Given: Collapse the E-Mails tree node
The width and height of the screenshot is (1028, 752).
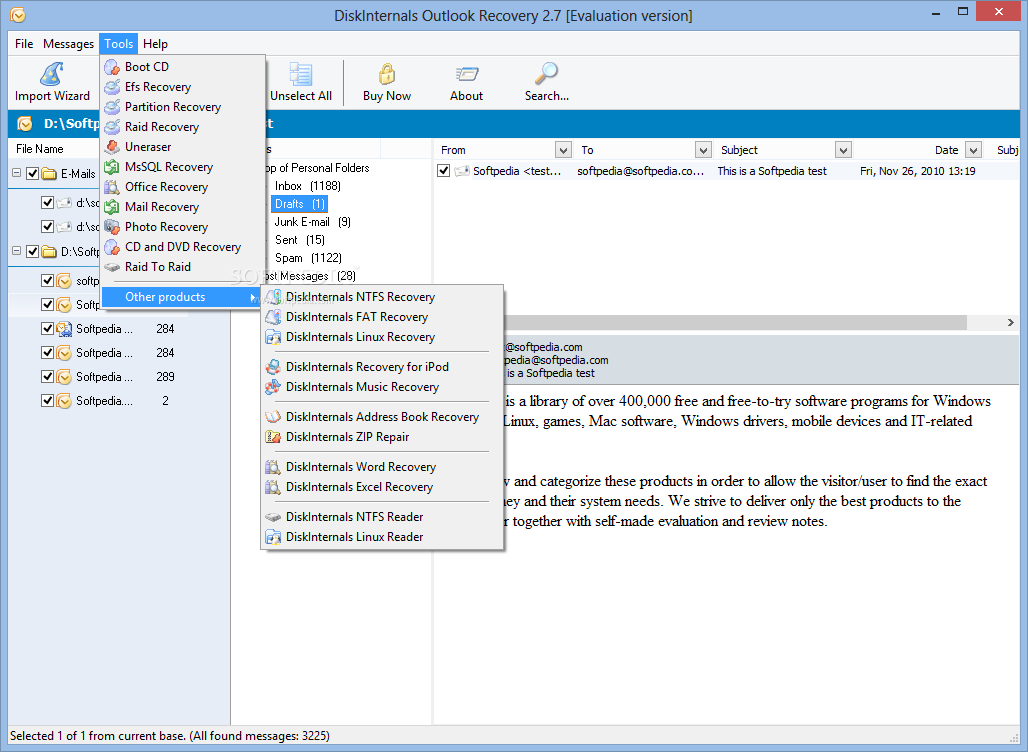Looking at the screenshot, I should click(x=16, y=174).
